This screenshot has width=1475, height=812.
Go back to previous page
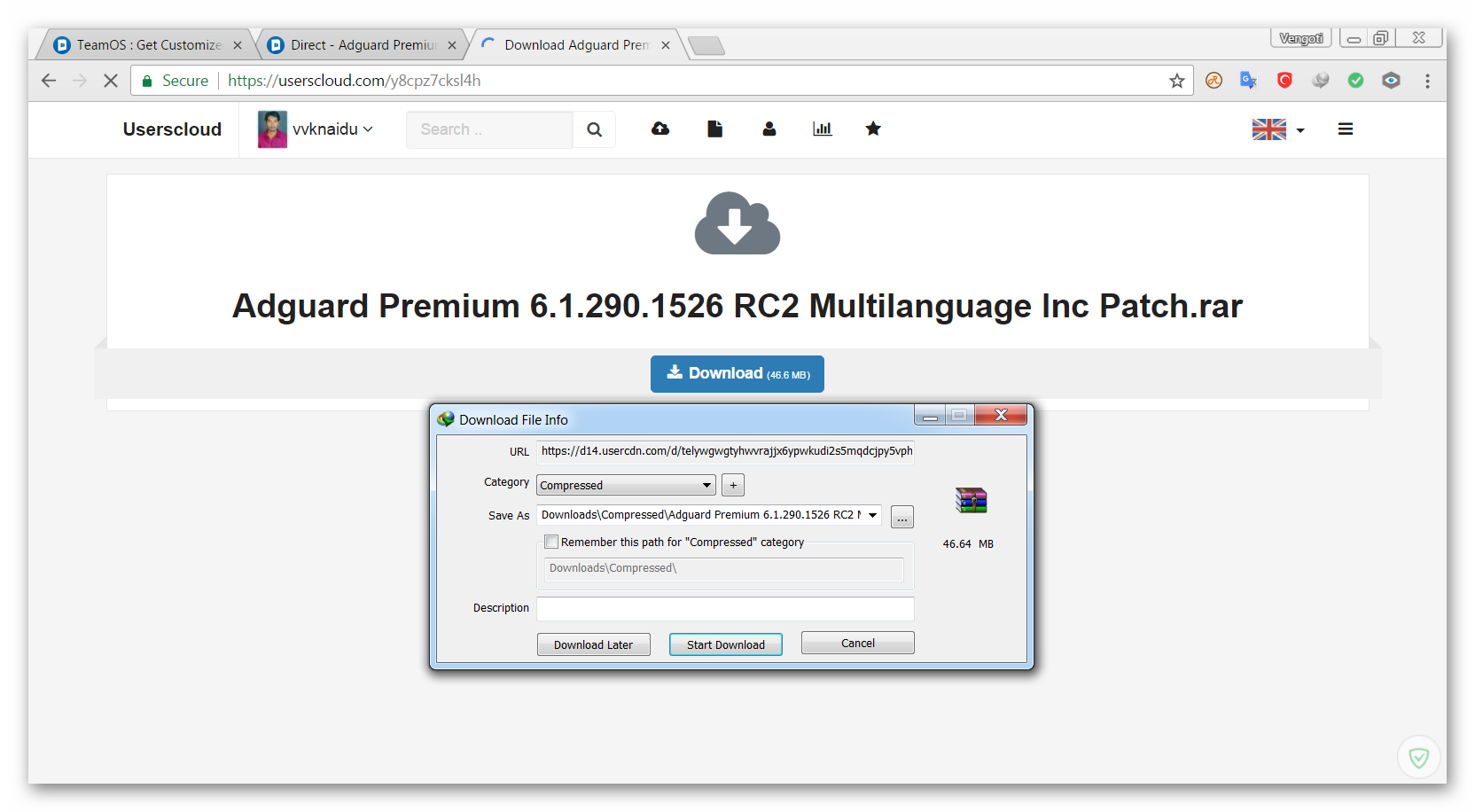pos(49,81)
